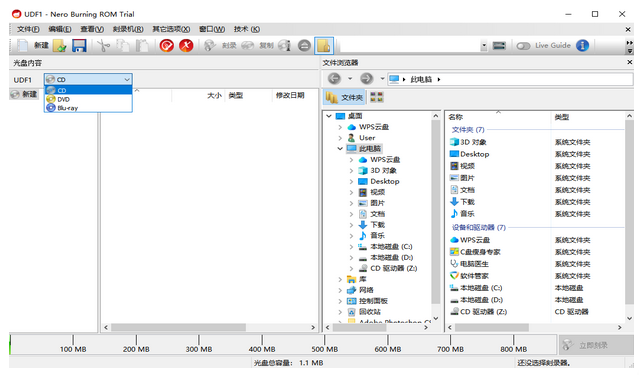Click the recorder drive options icon
Viewport: 639px width, 375px height.
pos(499,46)
